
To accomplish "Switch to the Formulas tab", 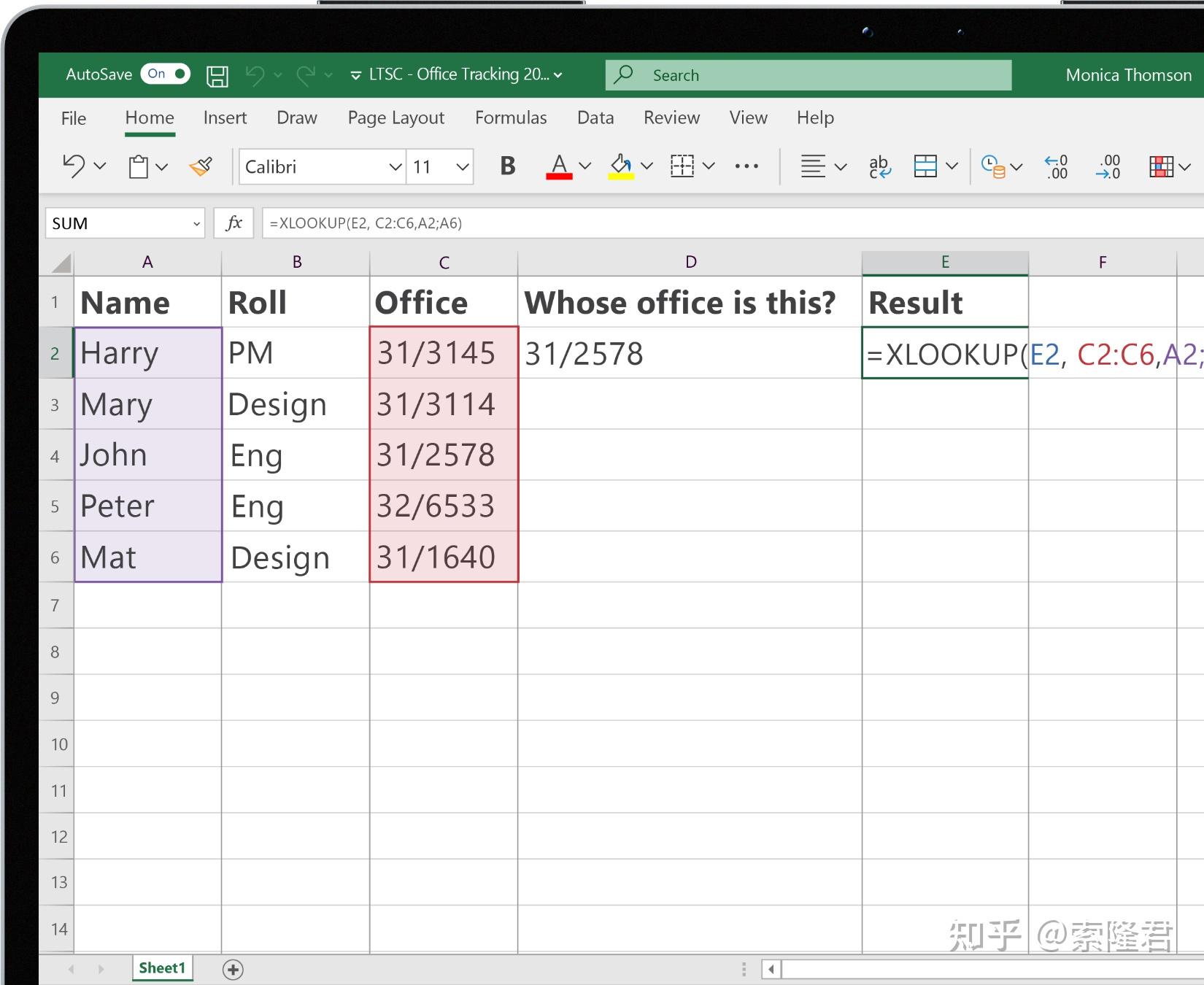I will click(x=511, y=117).
